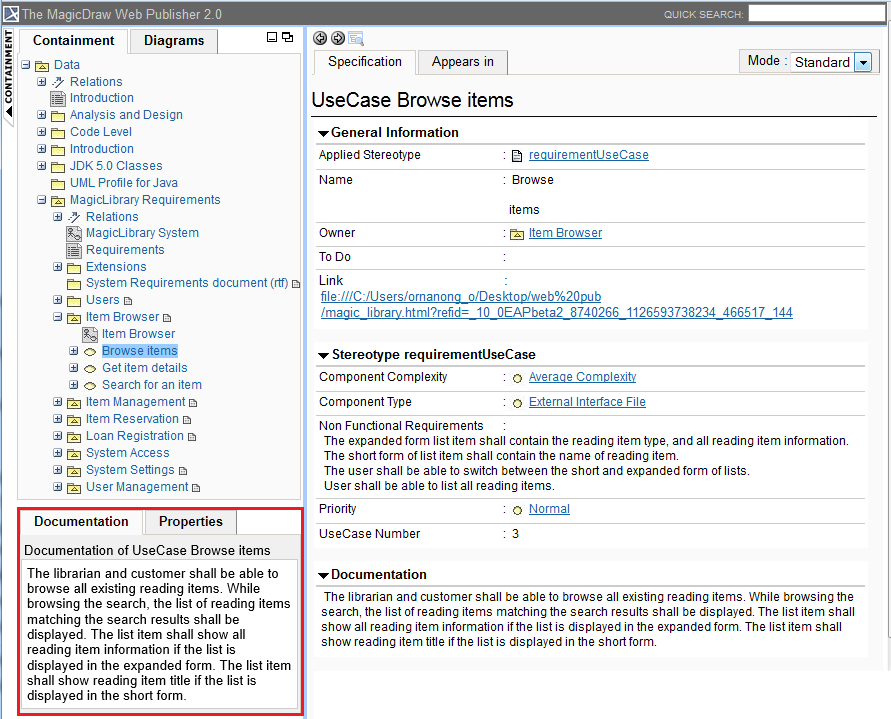Minimize the containment panel
This screenshot has height=719, width=891.
pos(272,37)
